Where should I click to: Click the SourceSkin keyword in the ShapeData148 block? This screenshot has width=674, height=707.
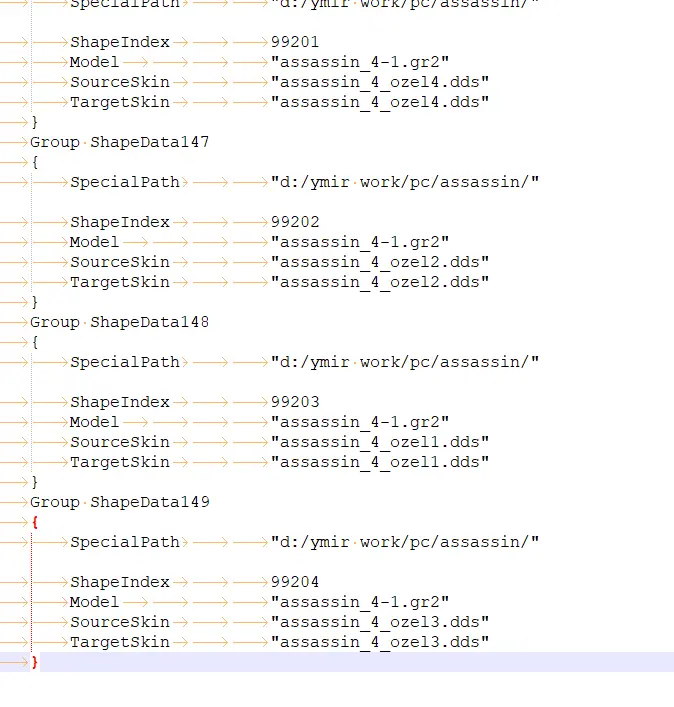click(x=120, y=442)
